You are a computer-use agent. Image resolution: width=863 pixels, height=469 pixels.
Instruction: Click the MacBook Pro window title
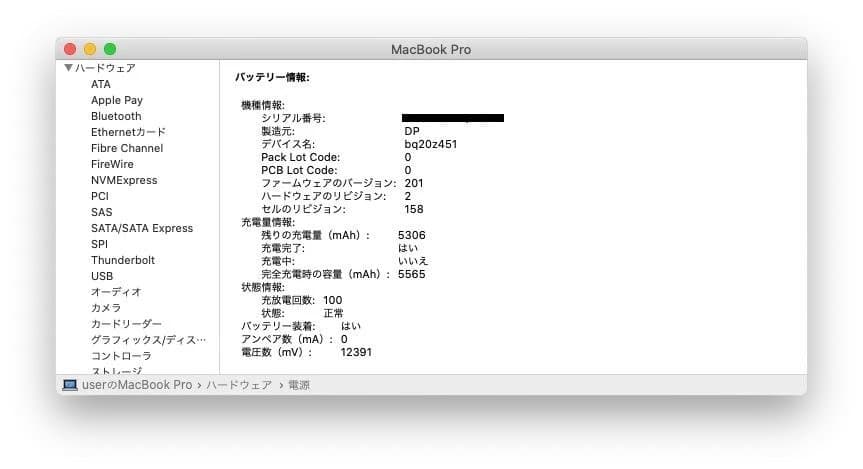[x=431, y=50]
